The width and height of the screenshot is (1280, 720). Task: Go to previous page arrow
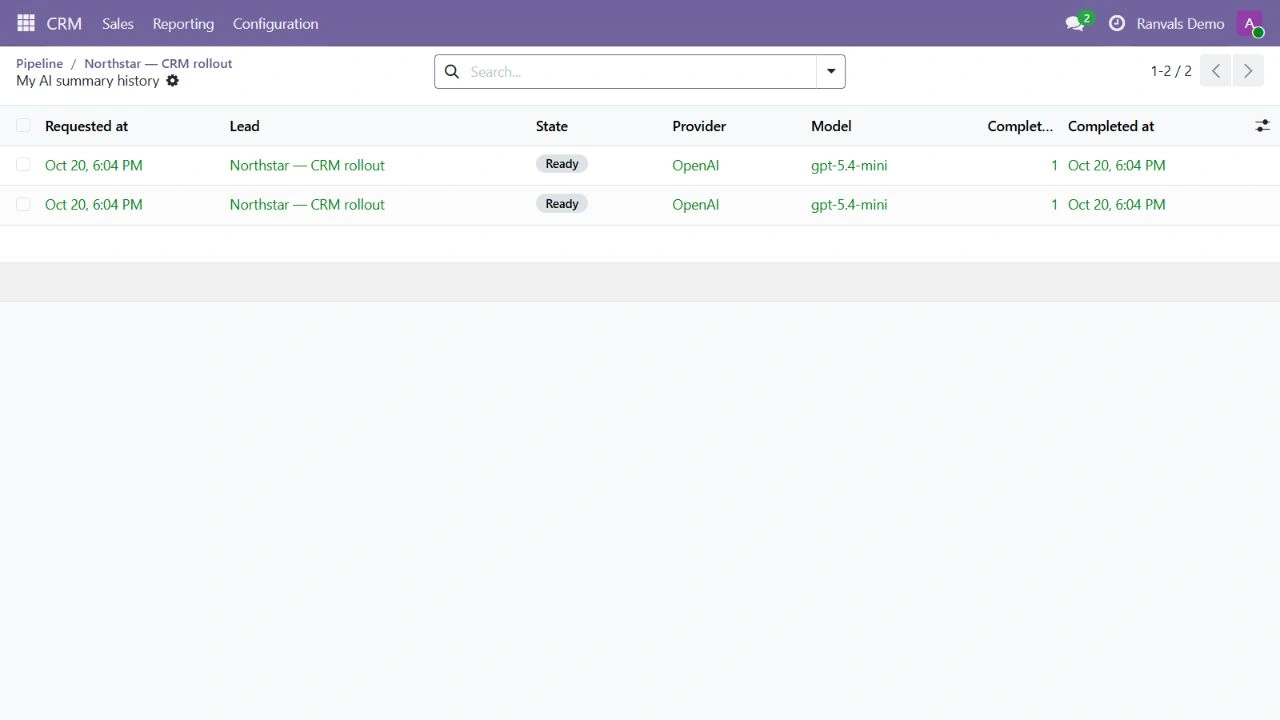tap(1216, 71)
